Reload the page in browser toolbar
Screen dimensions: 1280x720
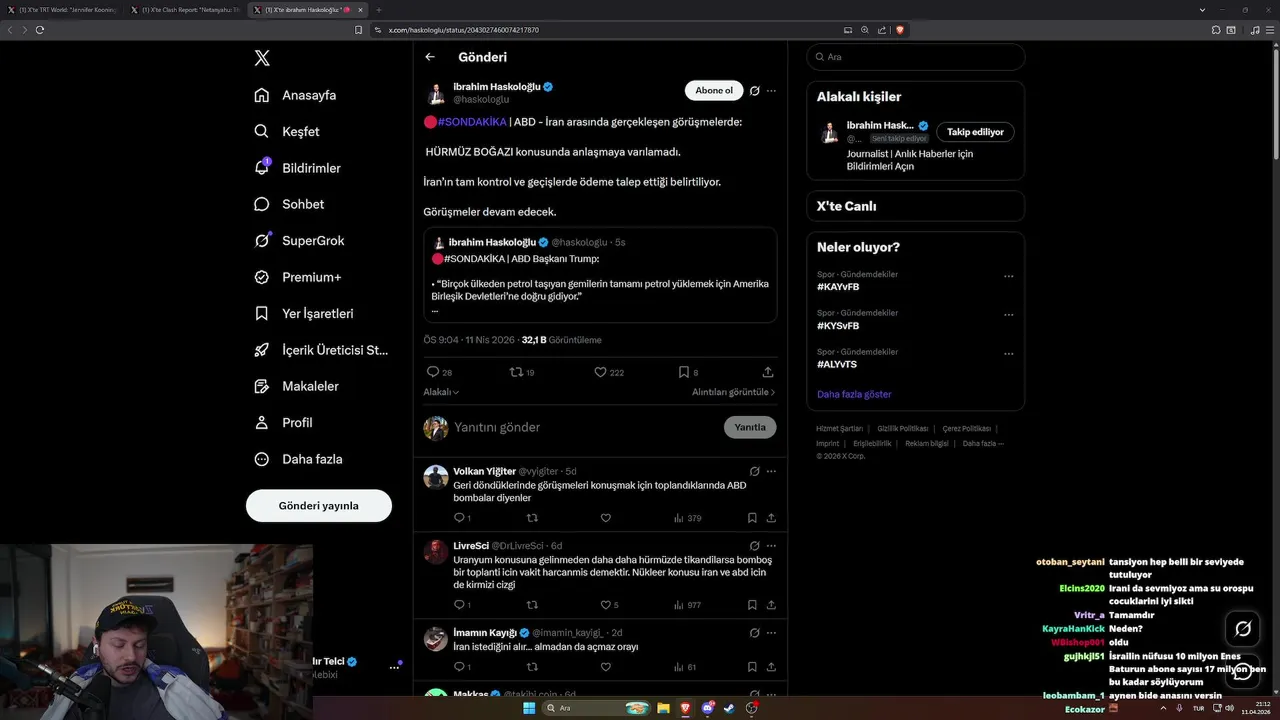click(x=40, y=30)
